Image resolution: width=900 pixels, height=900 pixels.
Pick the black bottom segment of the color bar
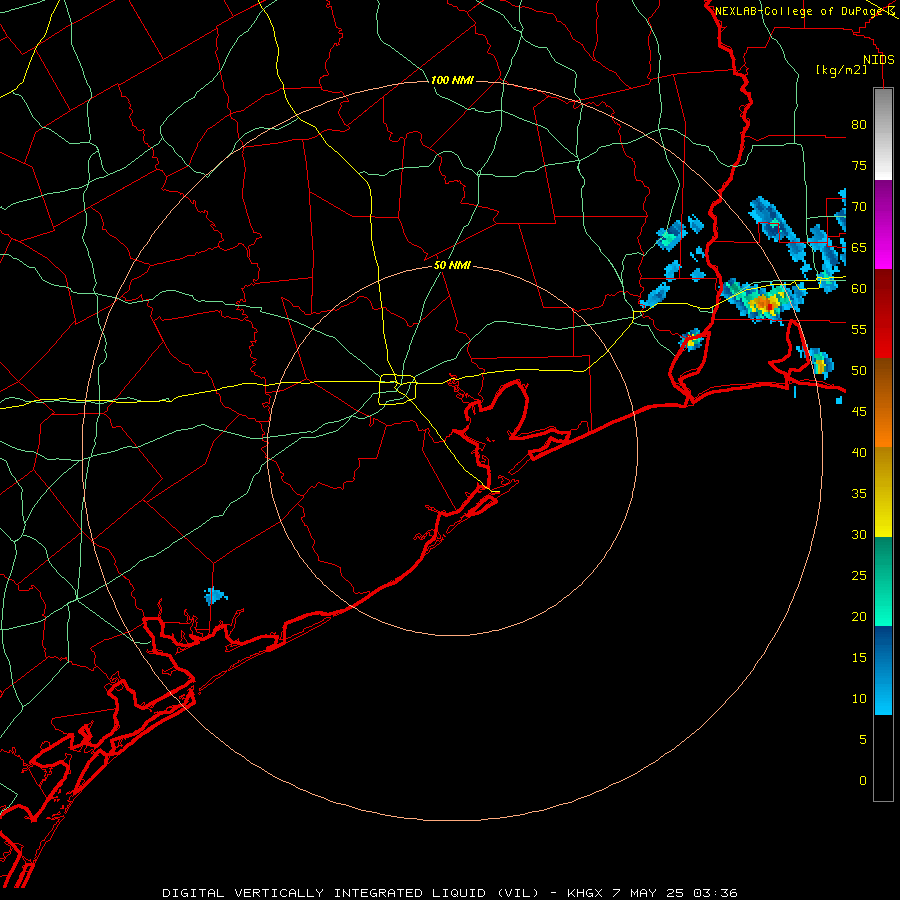click(x=883, y=758)
